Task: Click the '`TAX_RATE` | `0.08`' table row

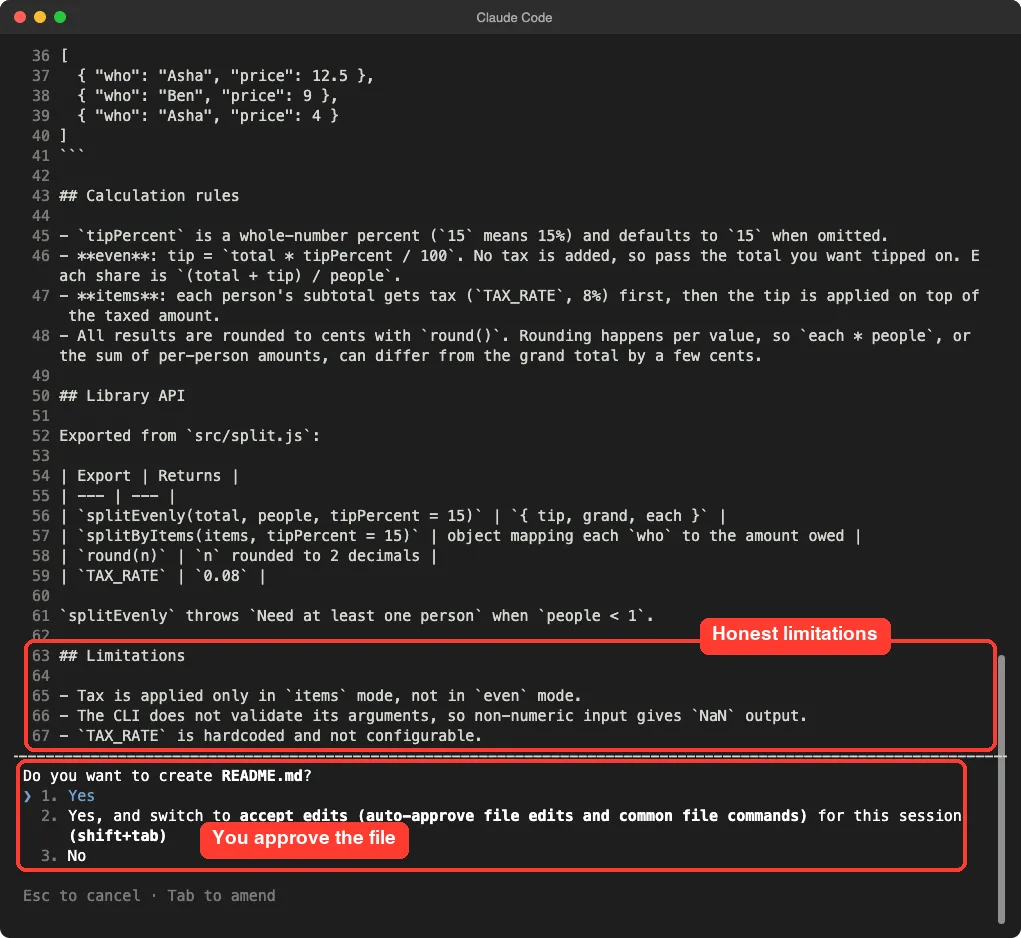Action: (162, 575)
